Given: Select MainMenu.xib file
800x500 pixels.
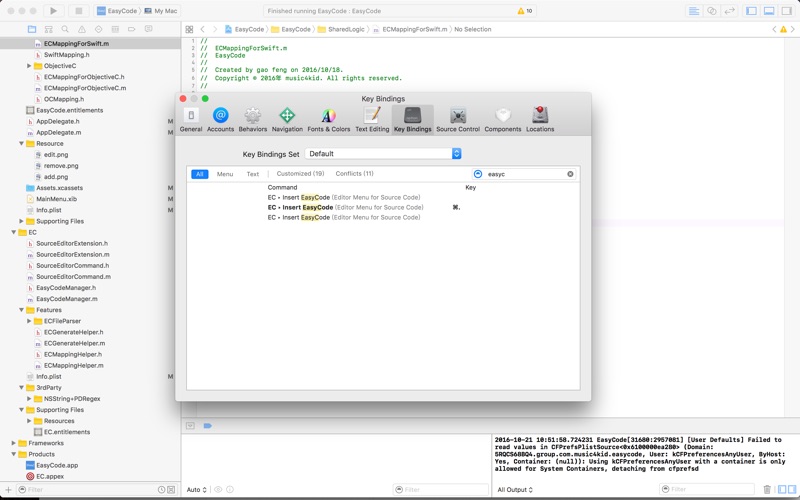Looking at the screenshot, I should 56,199.
